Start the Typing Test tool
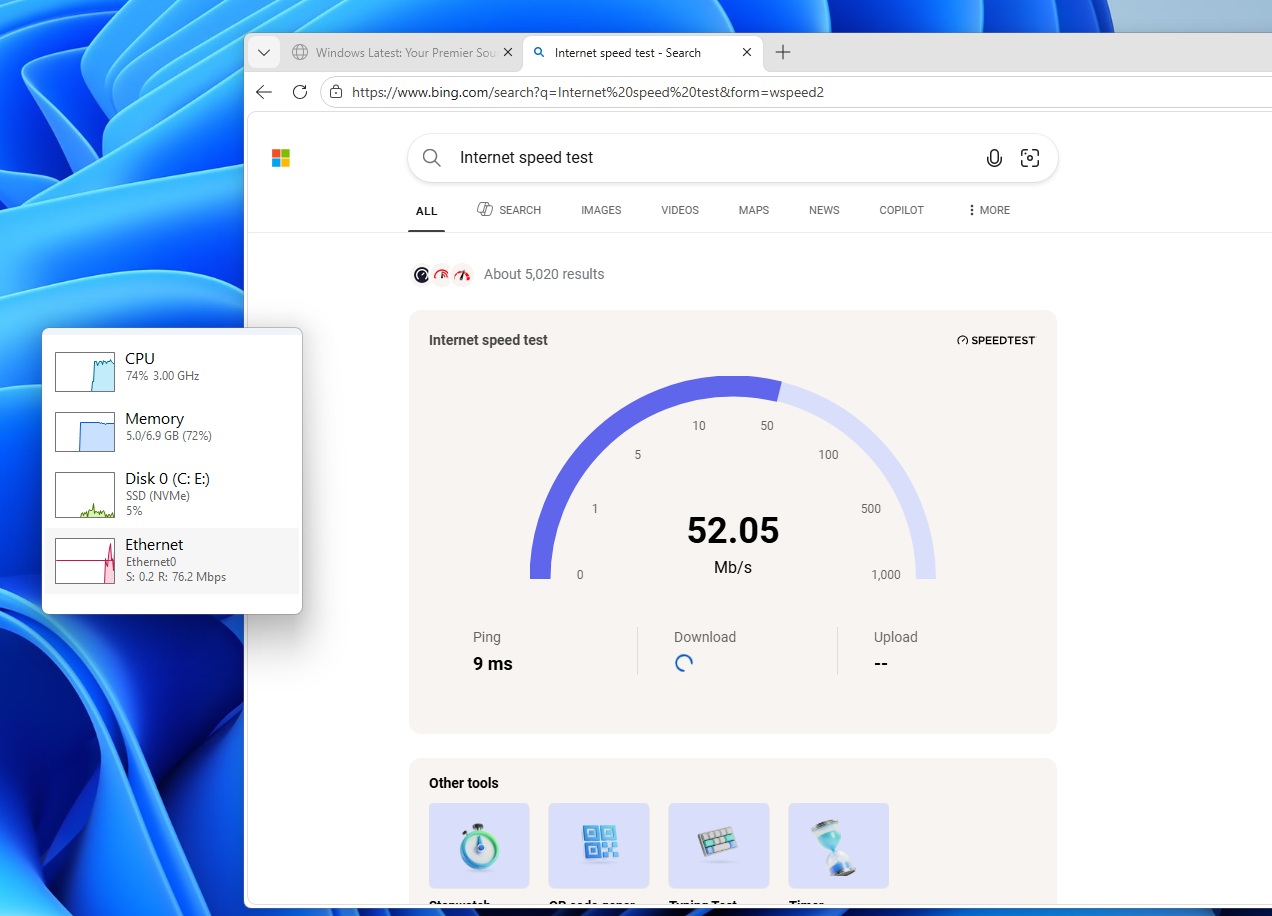 pos(718,845)
